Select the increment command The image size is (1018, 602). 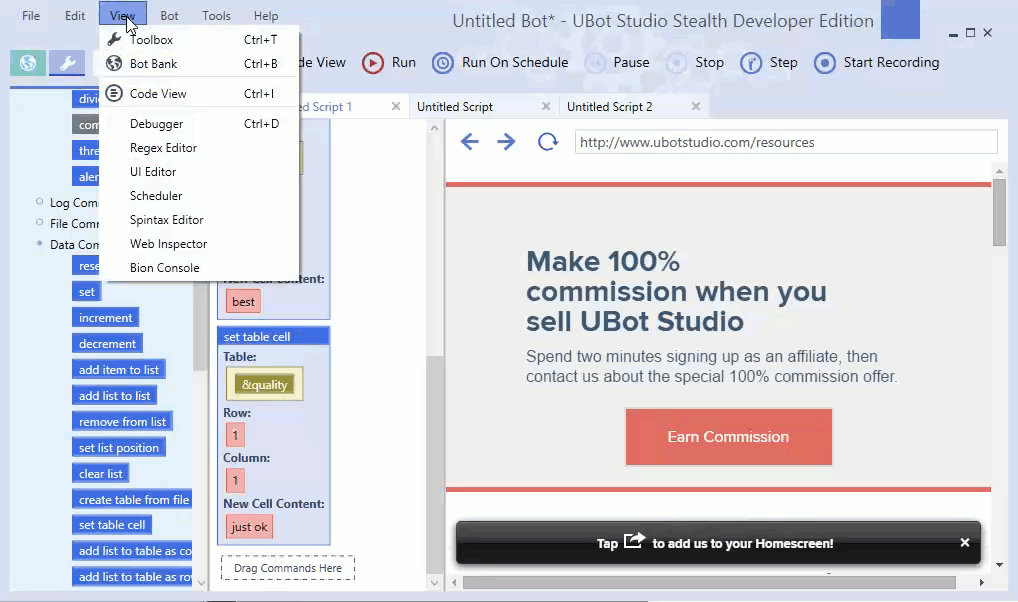[105, 318]
